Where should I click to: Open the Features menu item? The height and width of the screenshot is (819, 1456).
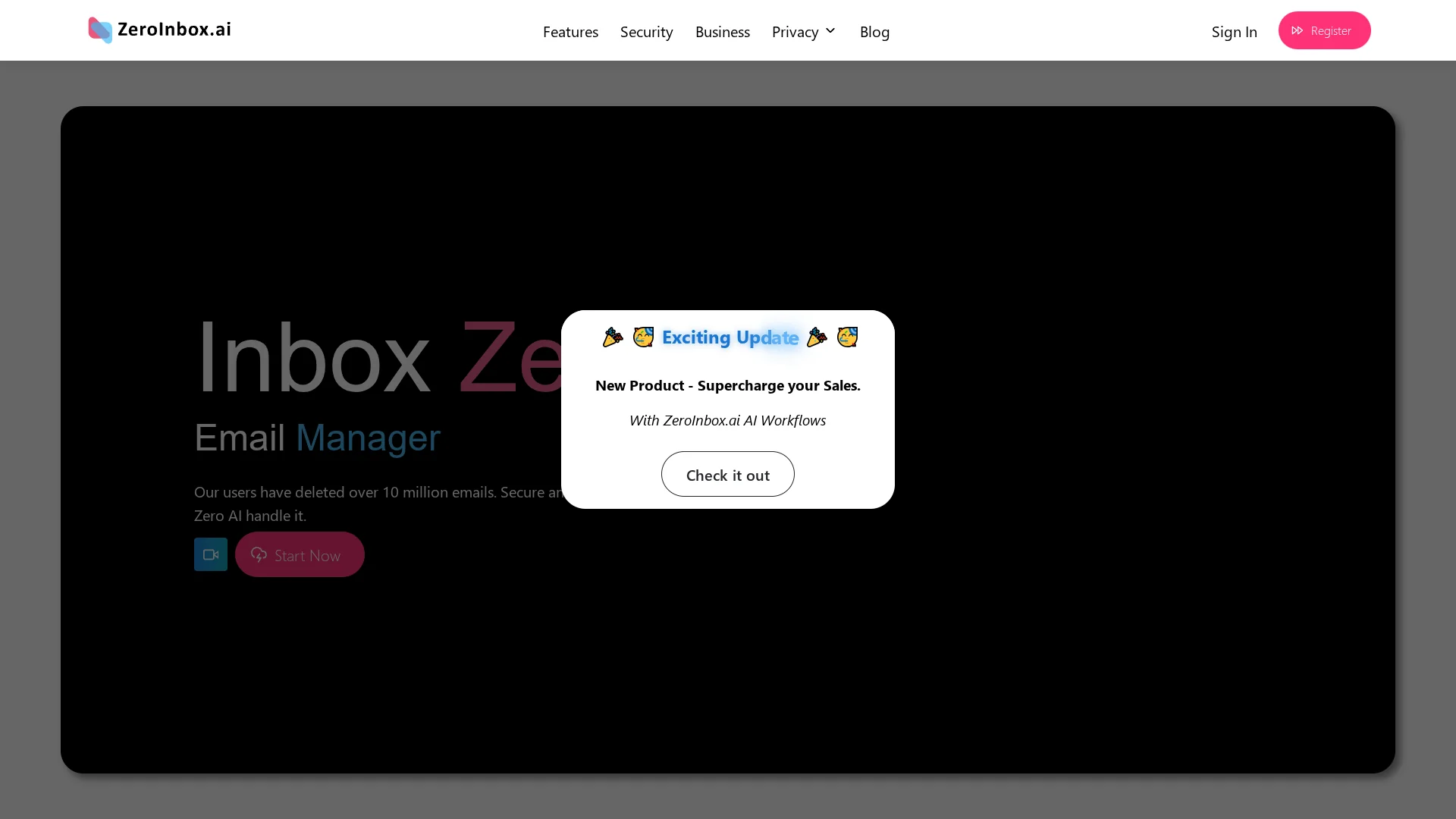[x=570, y=31]
